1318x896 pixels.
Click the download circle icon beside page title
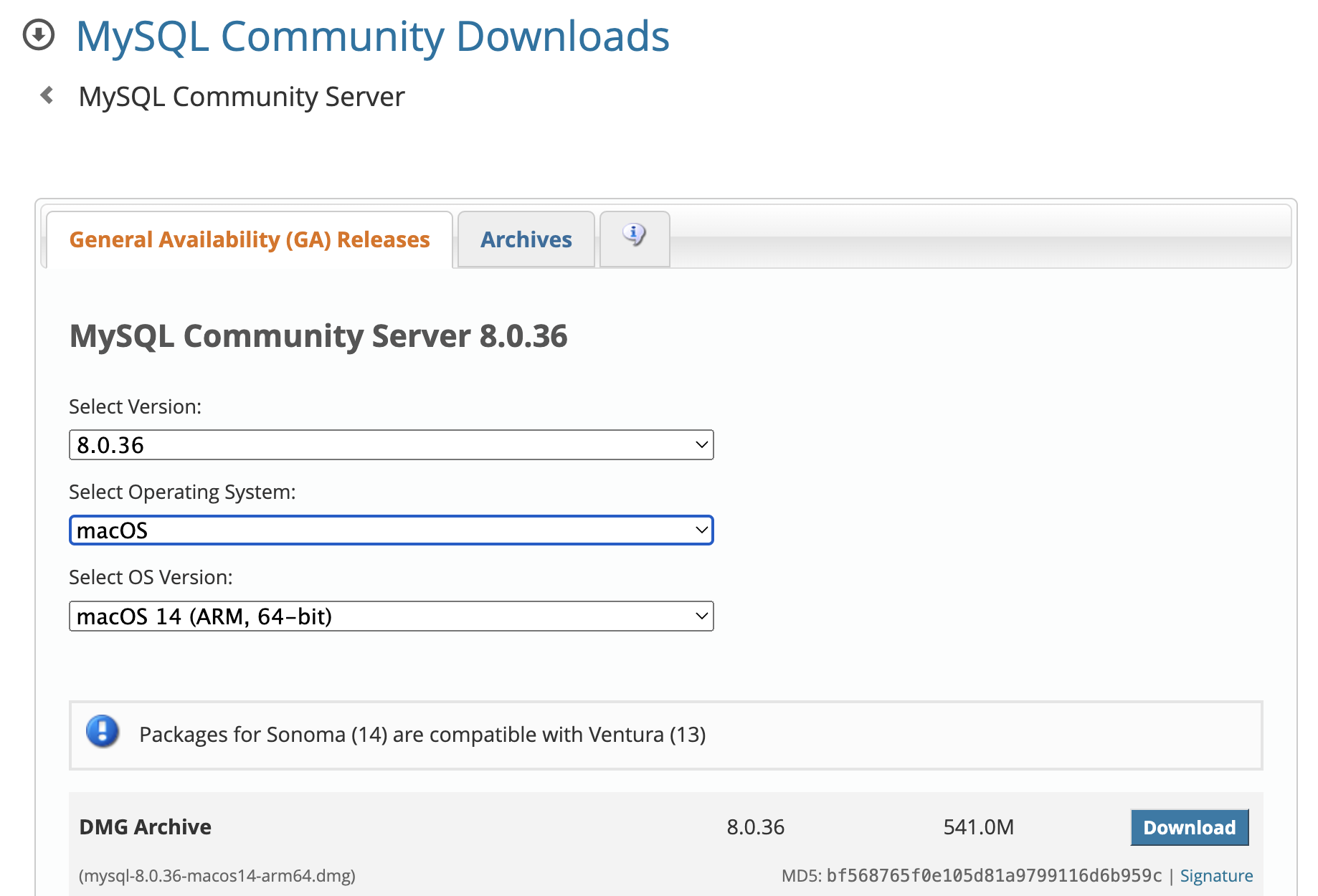coord(39,35)
